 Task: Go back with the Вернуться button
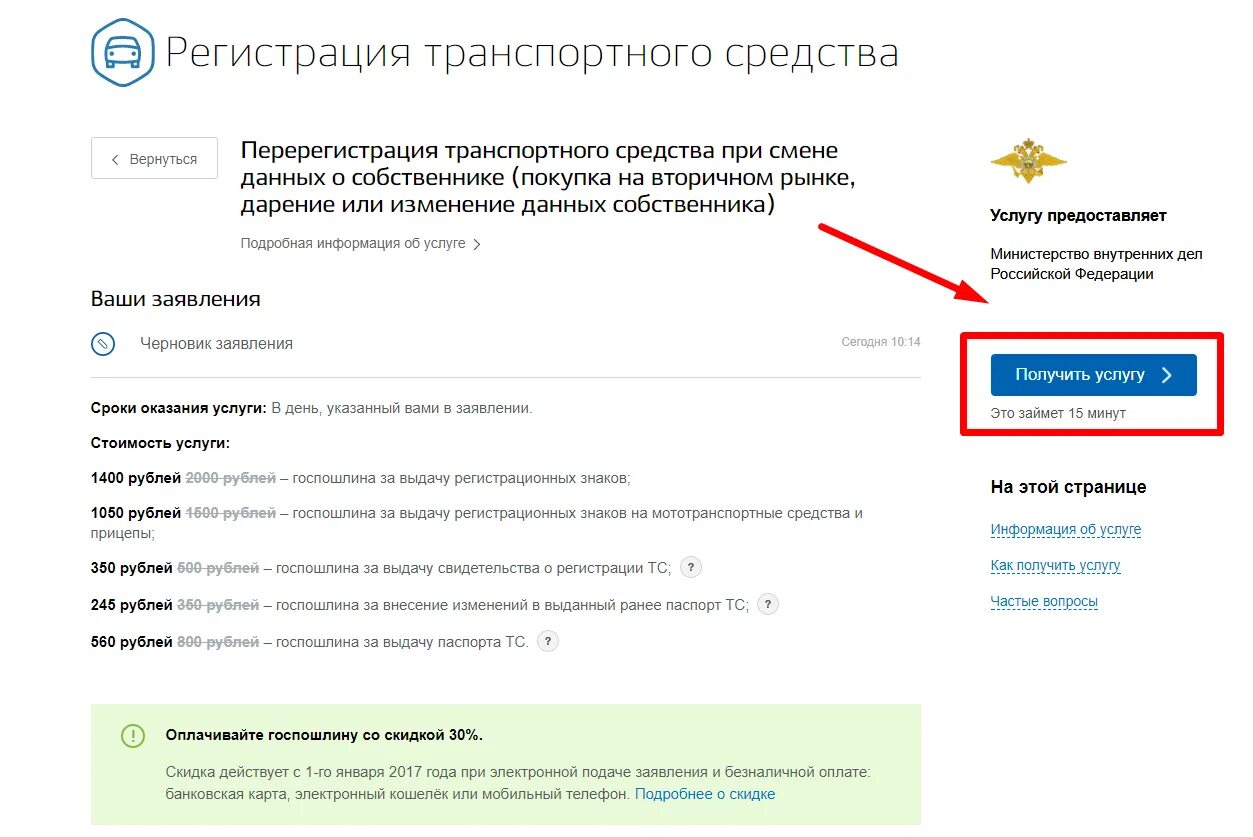click(x=154, y=158)
